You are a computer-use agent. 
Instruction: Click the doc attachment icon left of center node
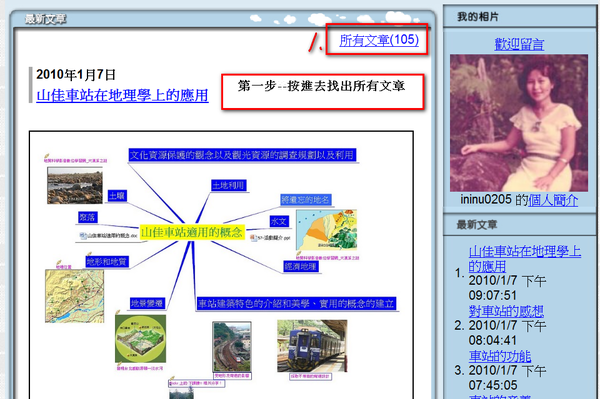83,236
